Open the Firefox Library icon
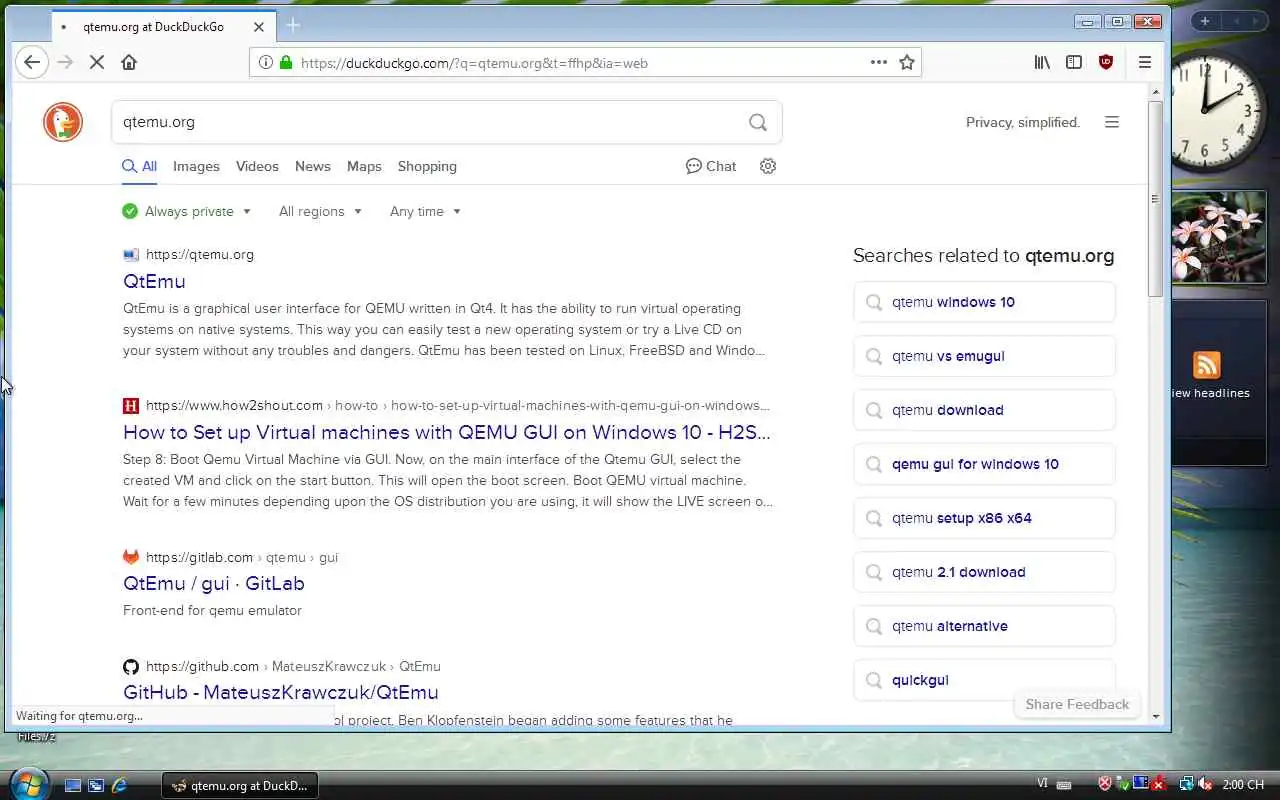This screenshot has width=1280, height=800. [1042, 62]
